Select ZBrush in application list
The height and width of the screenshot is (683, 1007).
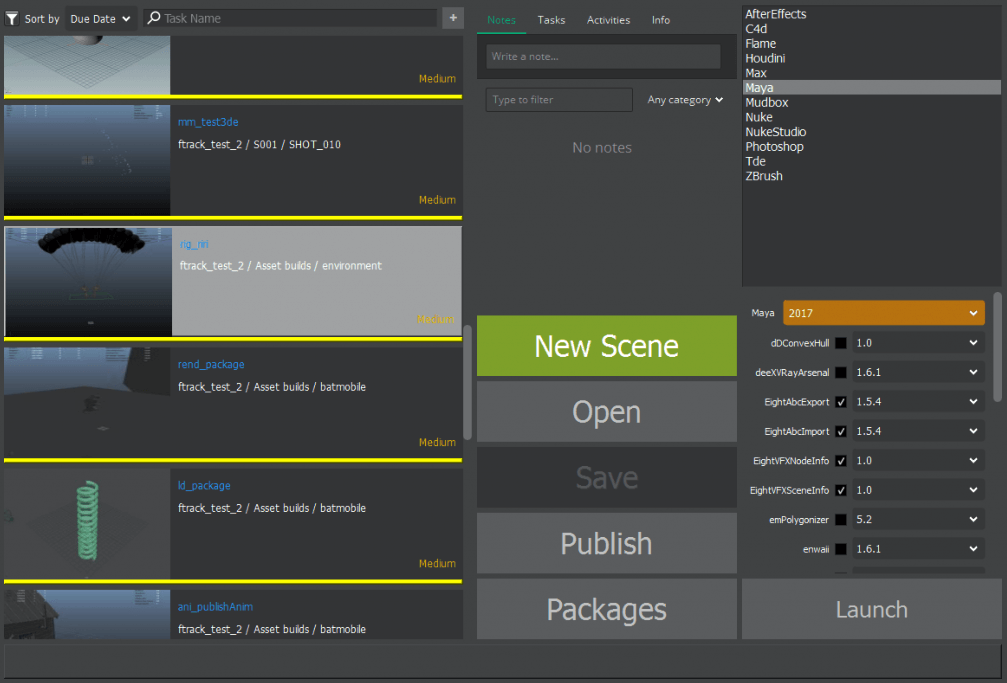(x=871, y=177)
